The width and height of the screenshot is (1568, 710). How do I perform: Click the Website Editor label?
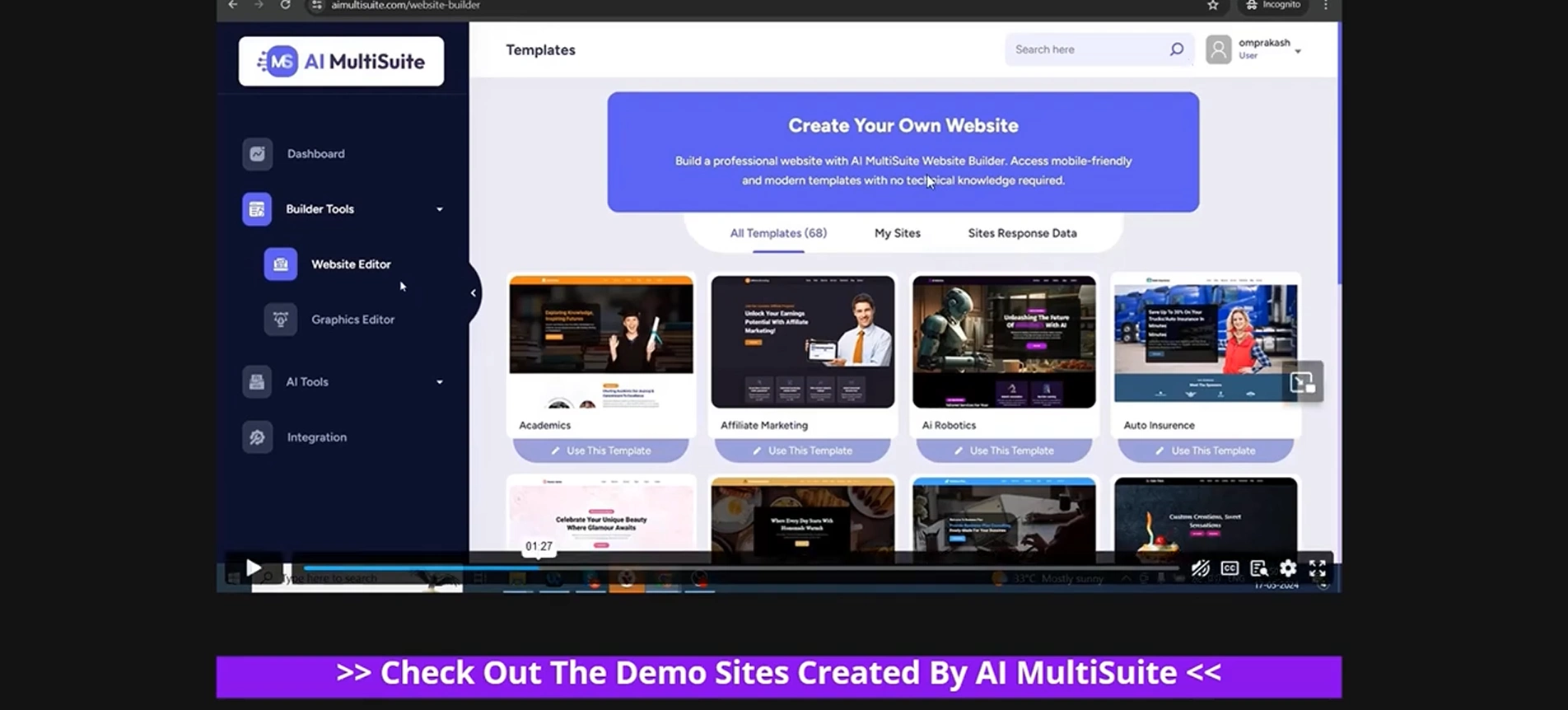351,264
